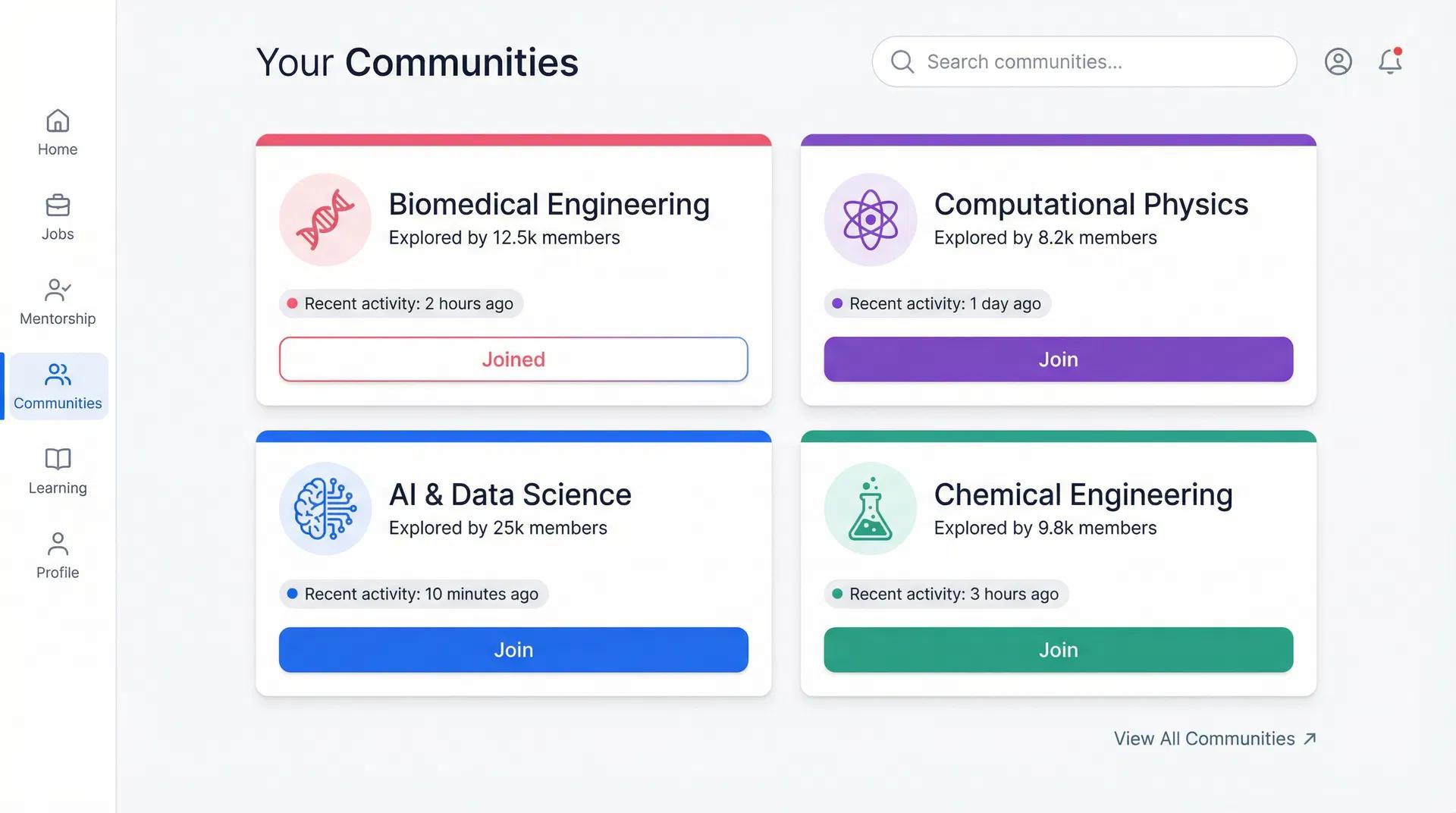Open the user account icon
The height and width of the screenshot is (813, 1456).
pyautogui.click(x=1338, y=61)
